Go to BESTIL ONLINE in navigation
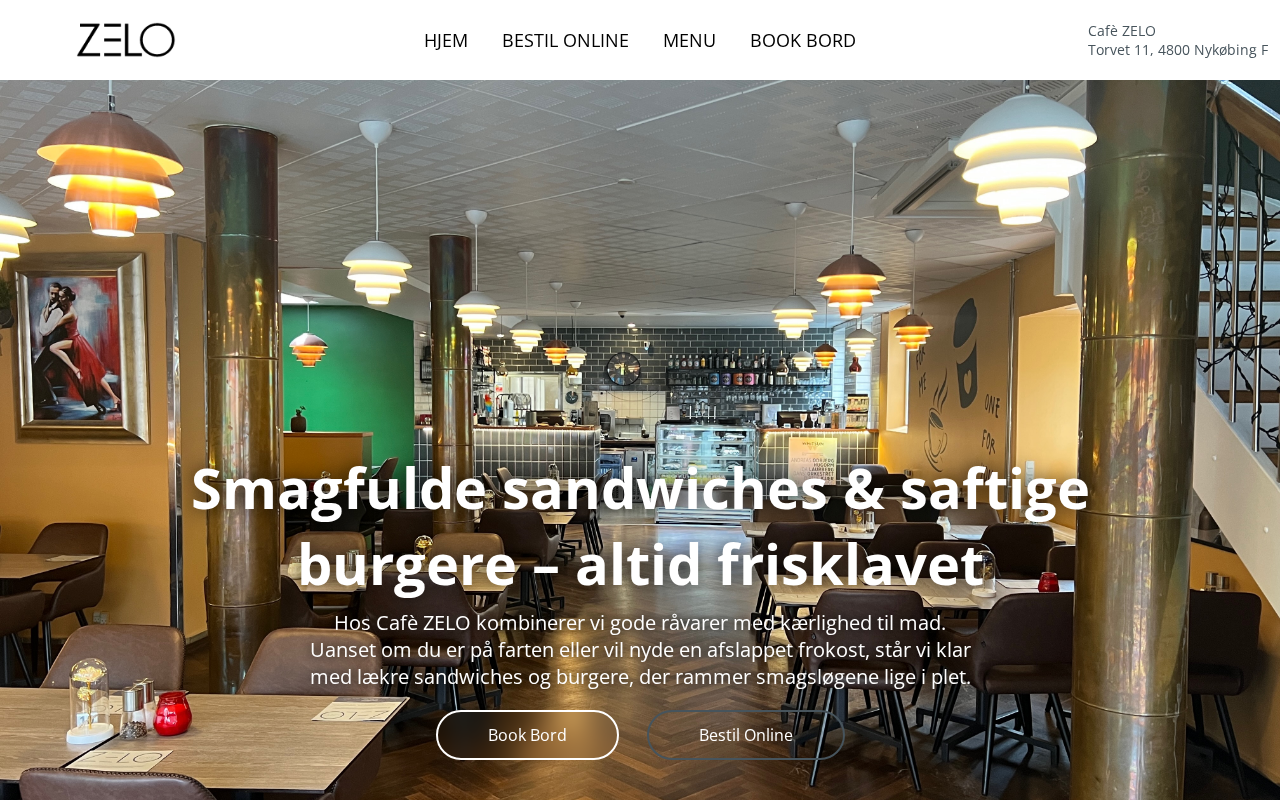1280x800 pixels. tap(565, 40)
